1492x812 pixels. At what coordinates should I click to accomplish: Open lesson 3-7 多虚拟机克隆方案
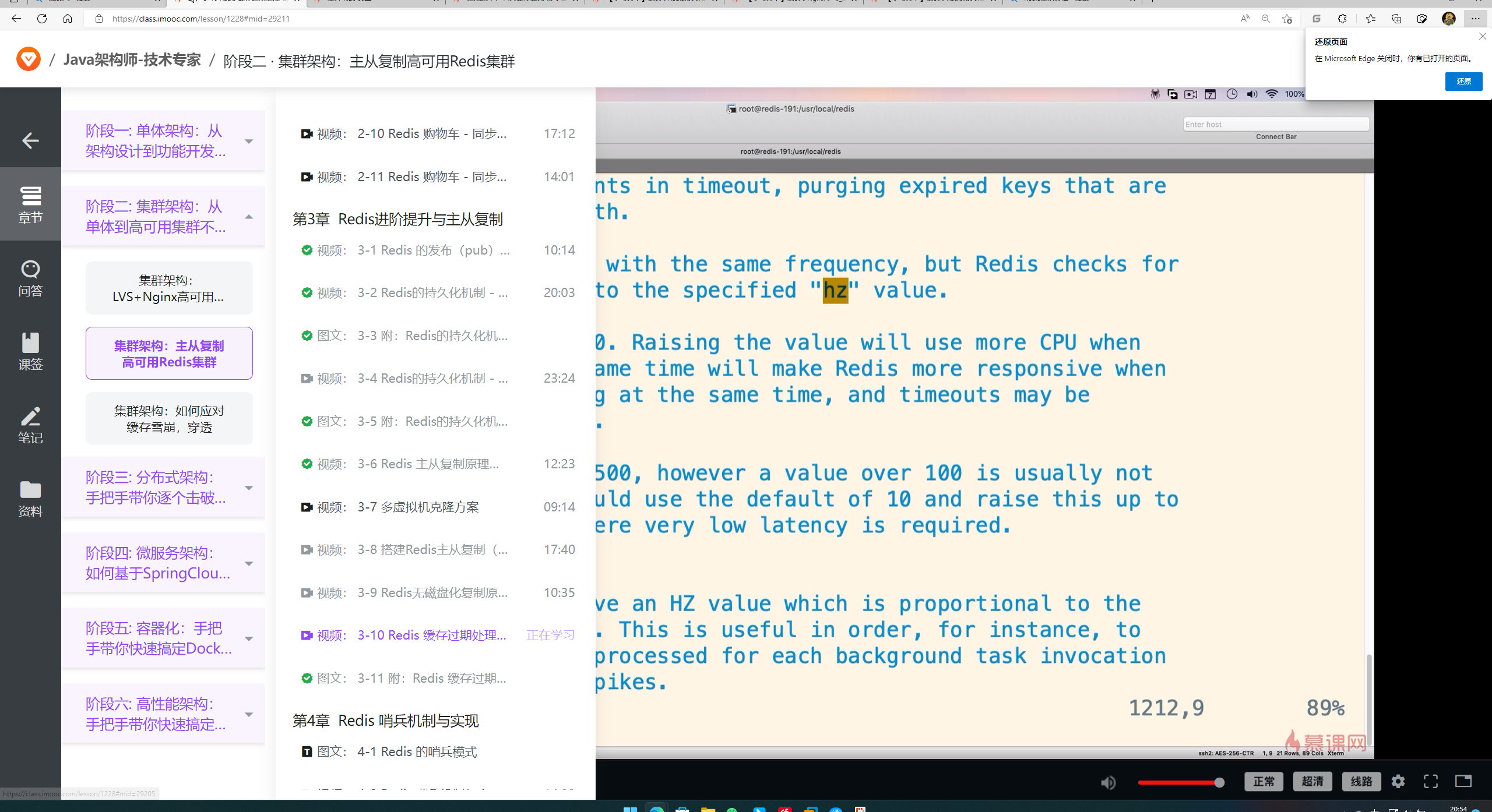tap(418, 507)
